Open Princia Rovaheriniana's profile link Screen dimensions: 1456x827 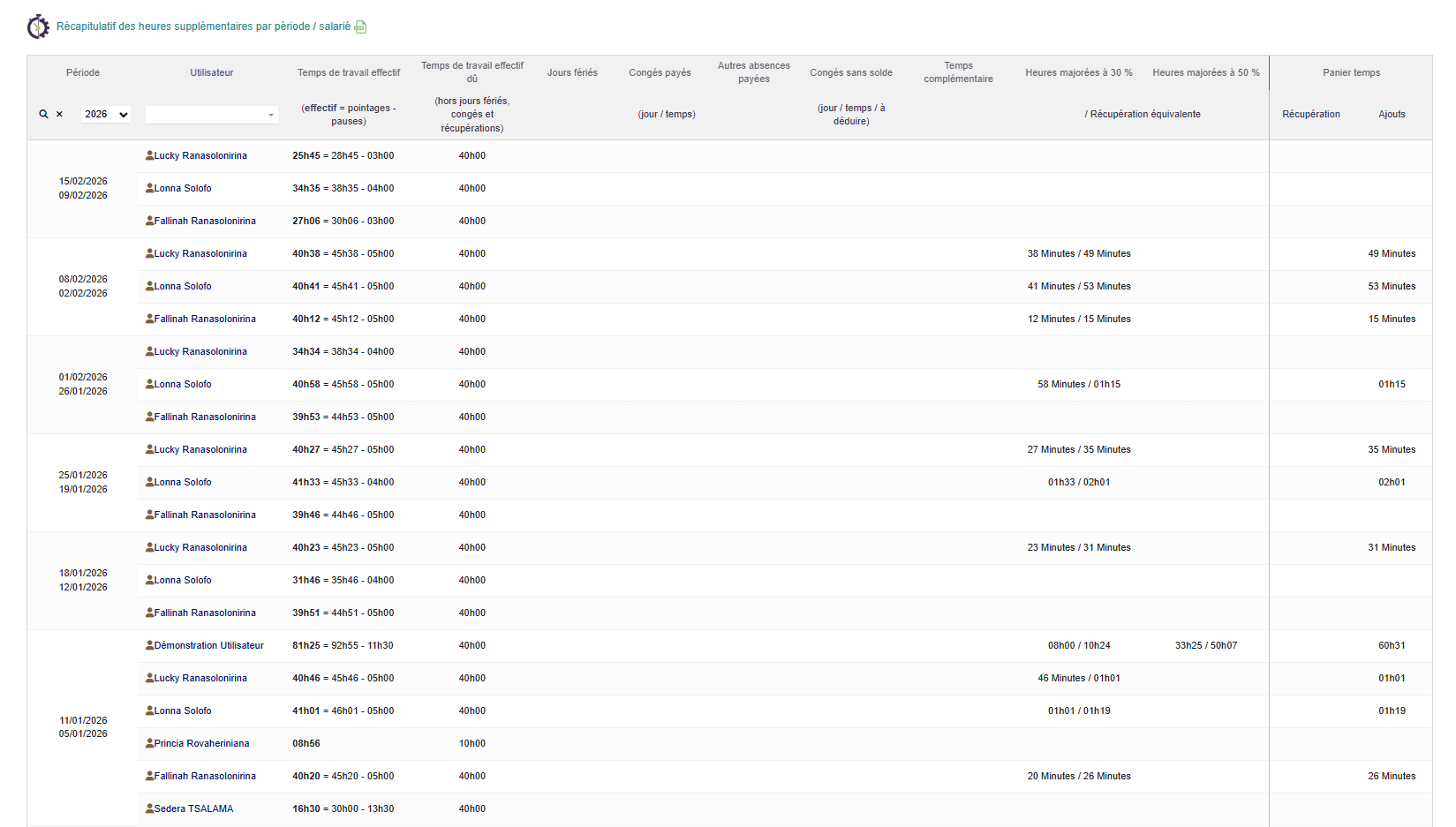pos(201,743)
